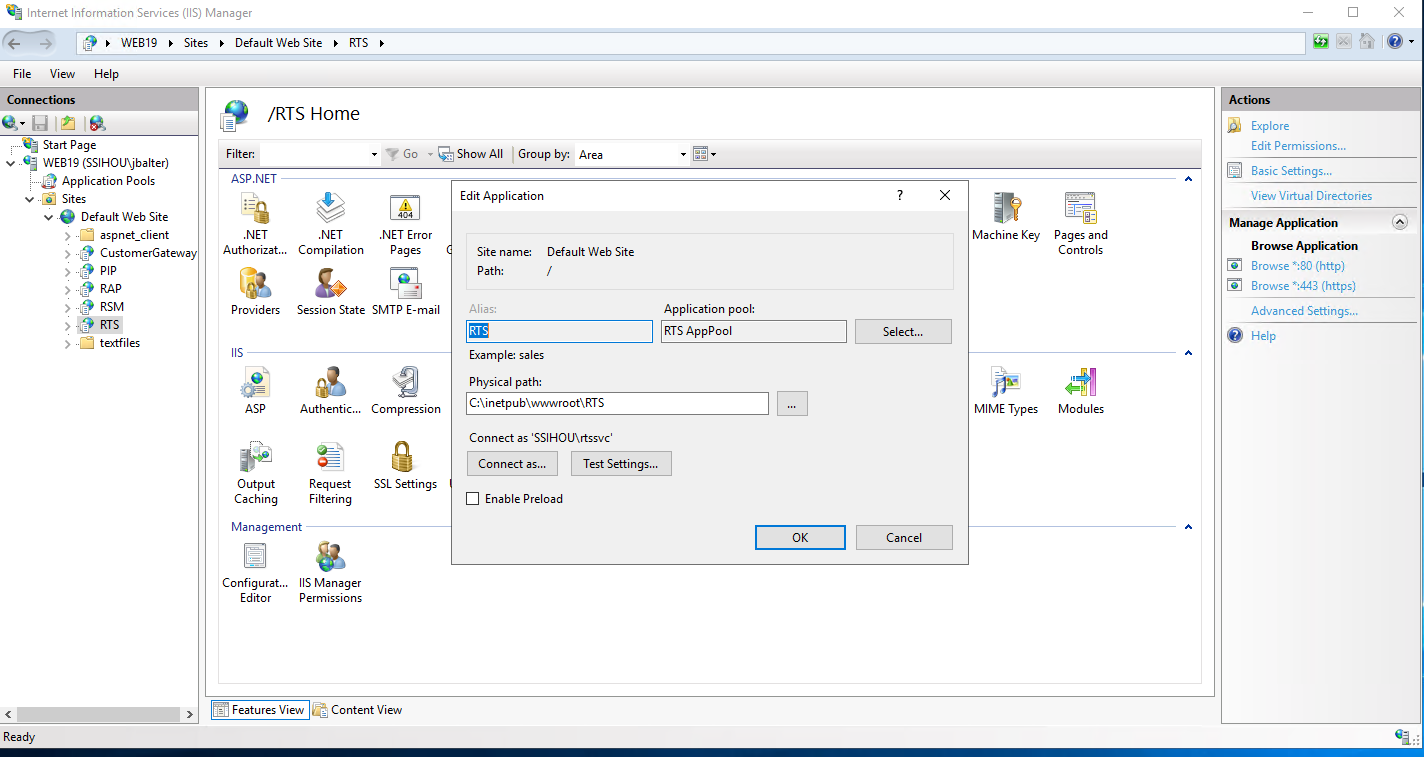This screenshot has height=757, width=1424.
Task: Click the Browse *:443 (https) link
Action: click(x=1303, y=286)
